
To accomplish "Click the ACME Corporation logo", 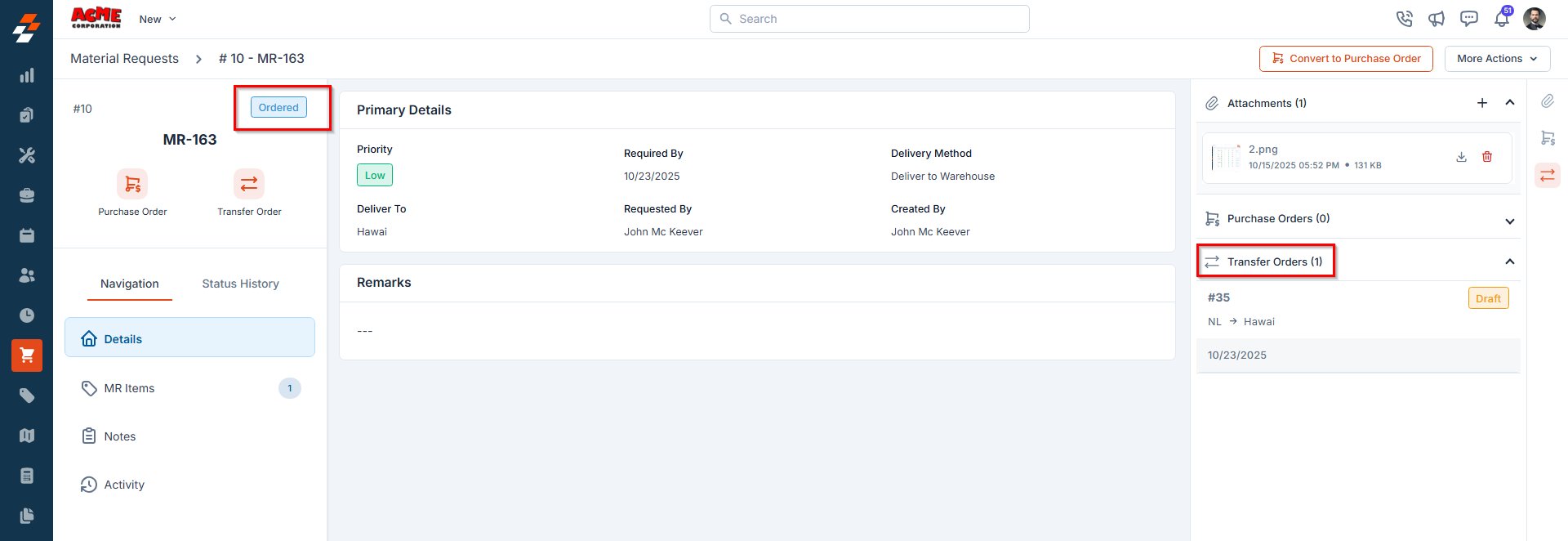I will click(x=96, y=18).
